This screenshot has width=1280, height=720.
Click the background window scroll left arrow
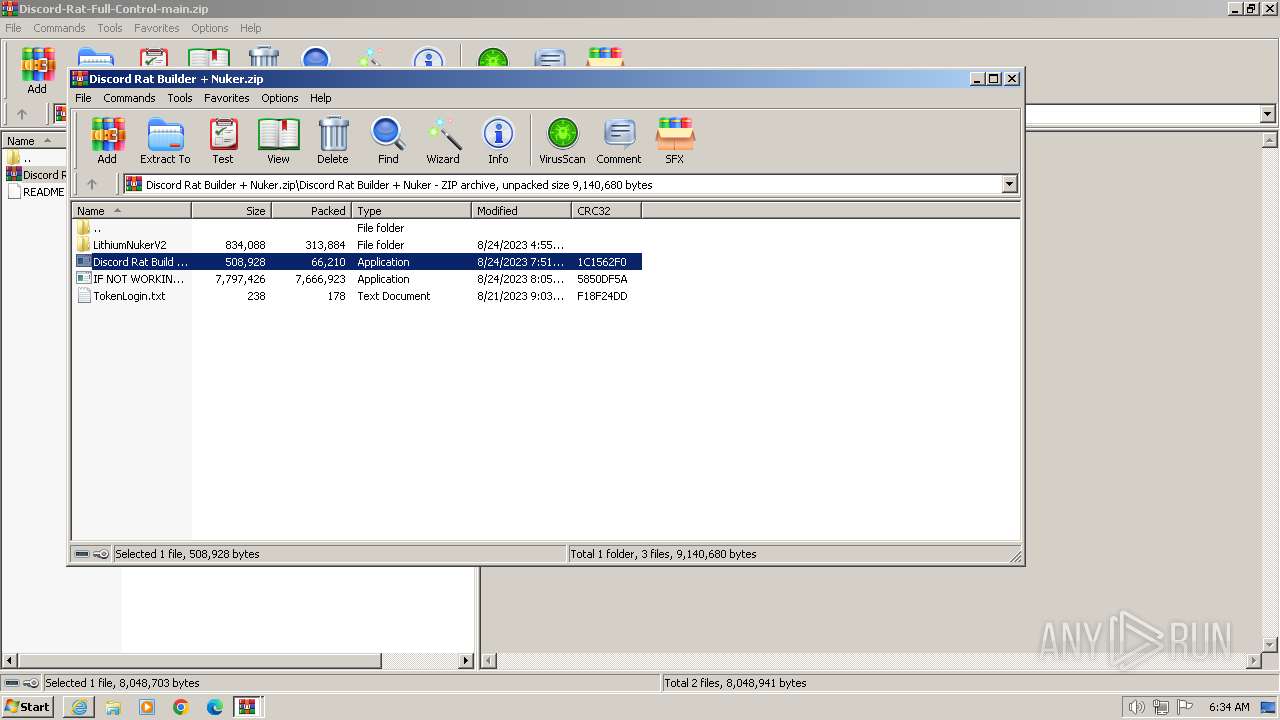point(10,661)
